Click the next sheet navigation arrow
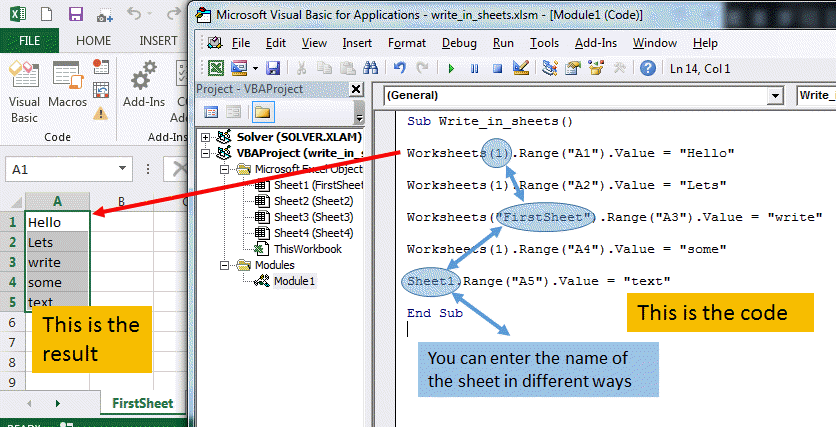The height and width of the screenshot is (427, 836). coord(58,404)
